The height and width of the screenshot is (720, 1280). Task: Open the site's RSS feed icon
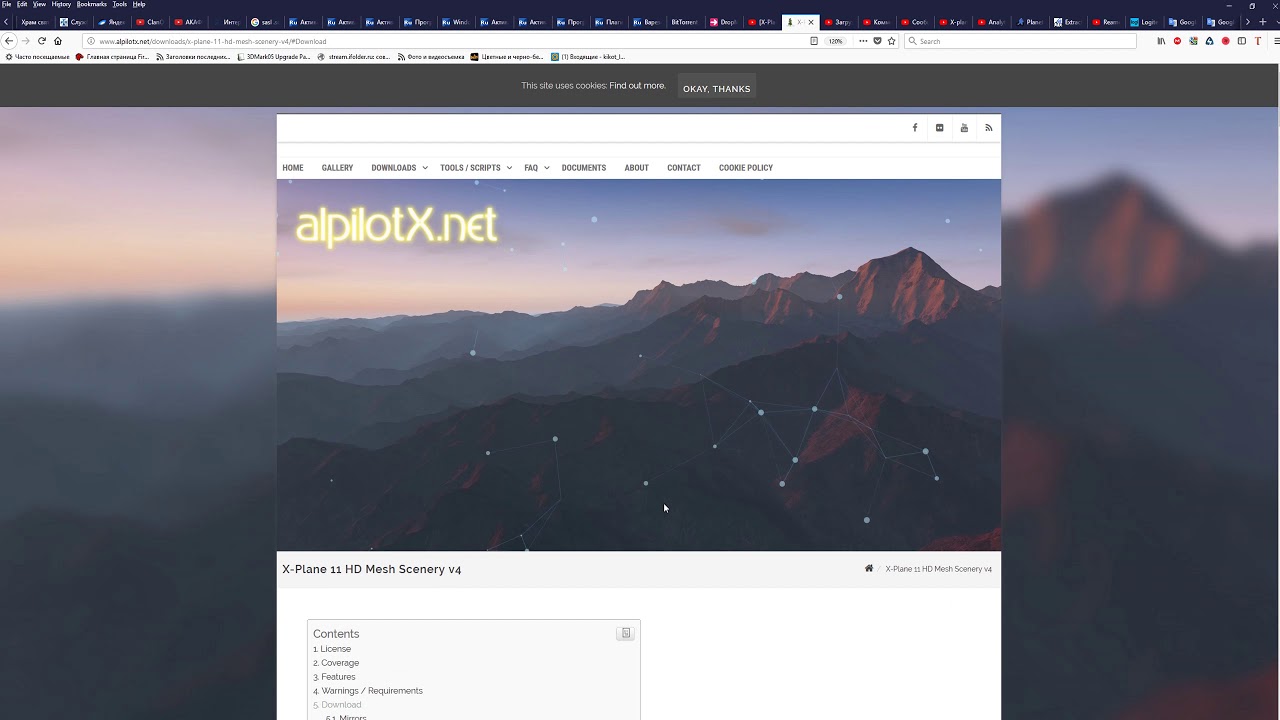989,128
